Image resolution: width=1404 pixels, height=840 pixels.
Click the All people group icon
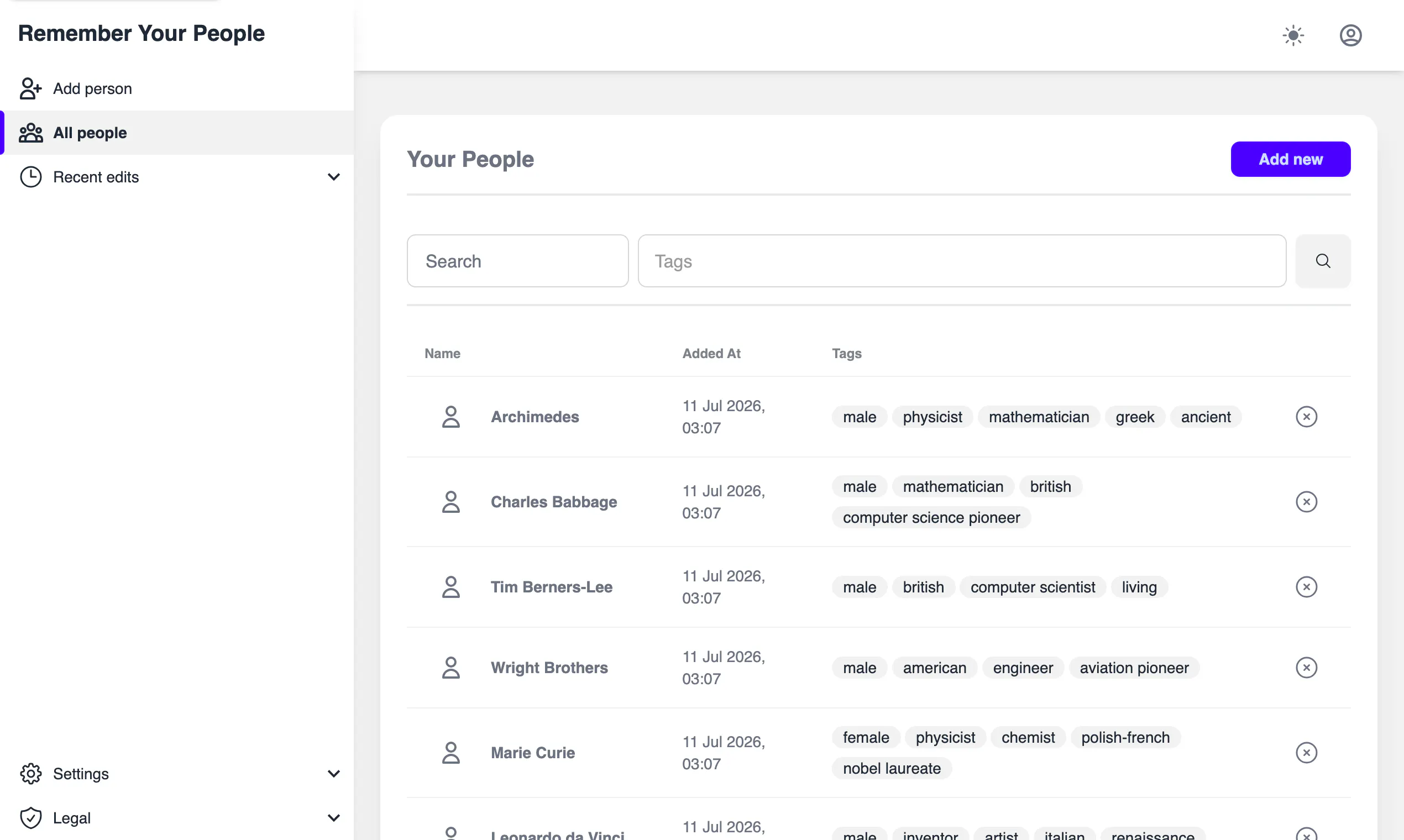[30, 133]
